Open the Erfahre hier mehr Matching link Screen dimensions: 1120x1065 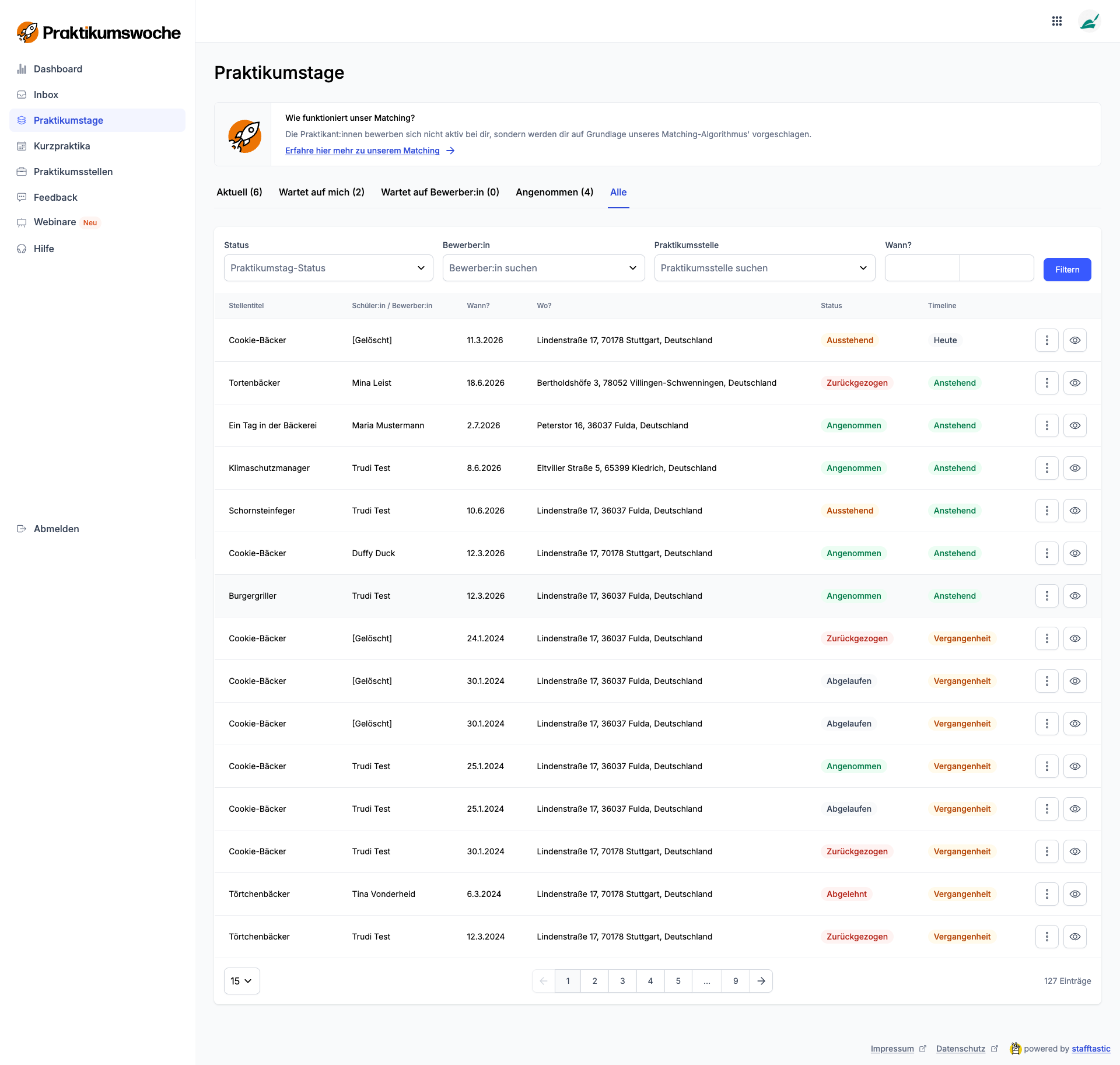click(362, 151)
